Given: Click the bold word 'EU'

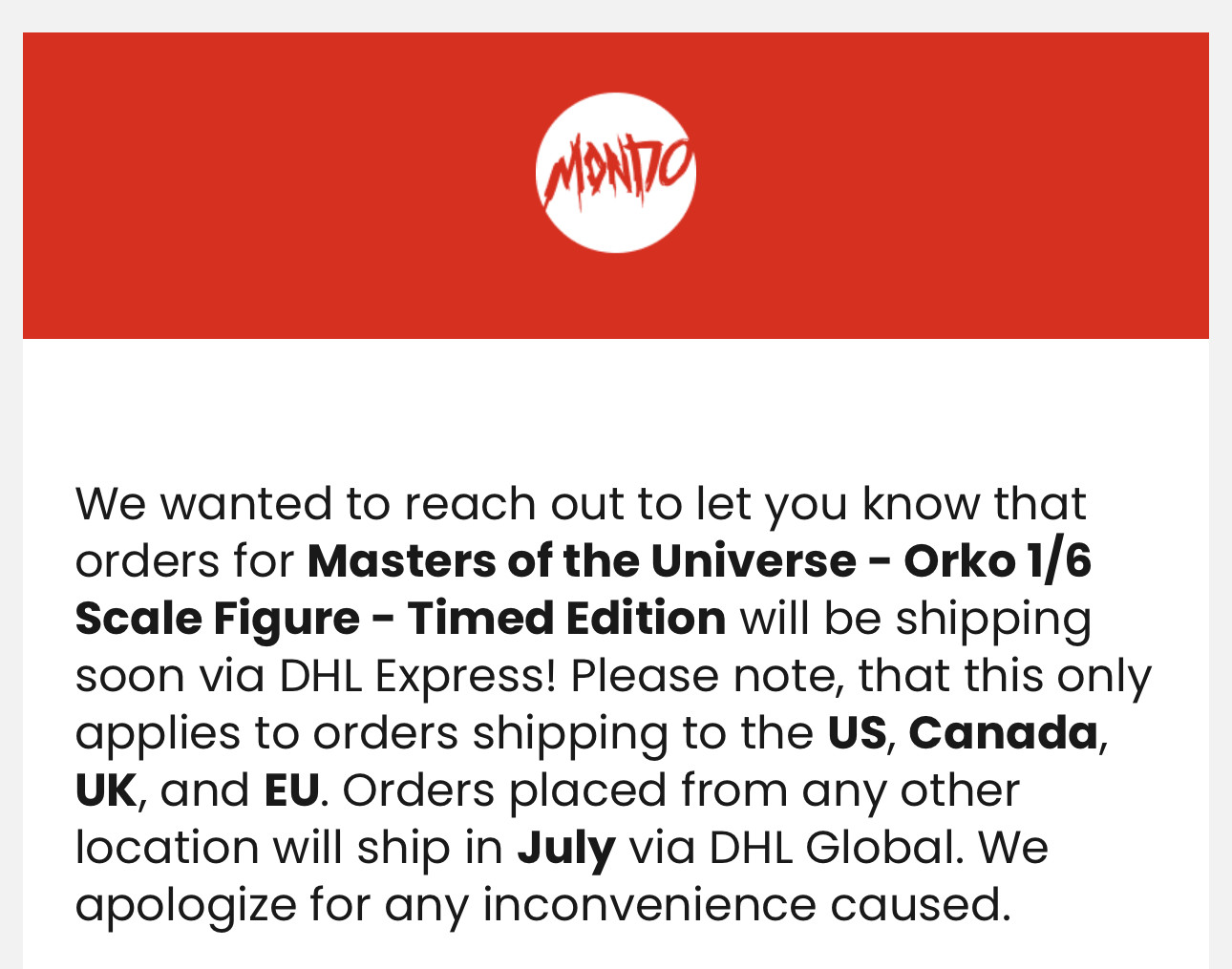Looking at the screenshot, I should (x=291, y=790).
